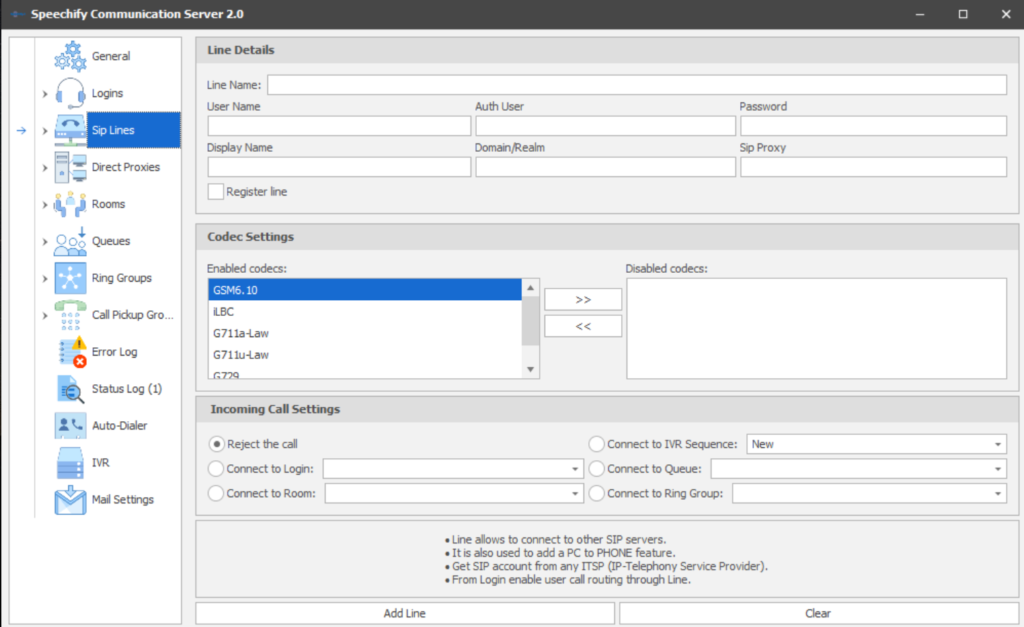This screenshot has width=1024, height=627.
Task: Click the Logins headset icon
Action: pos(70,93)
